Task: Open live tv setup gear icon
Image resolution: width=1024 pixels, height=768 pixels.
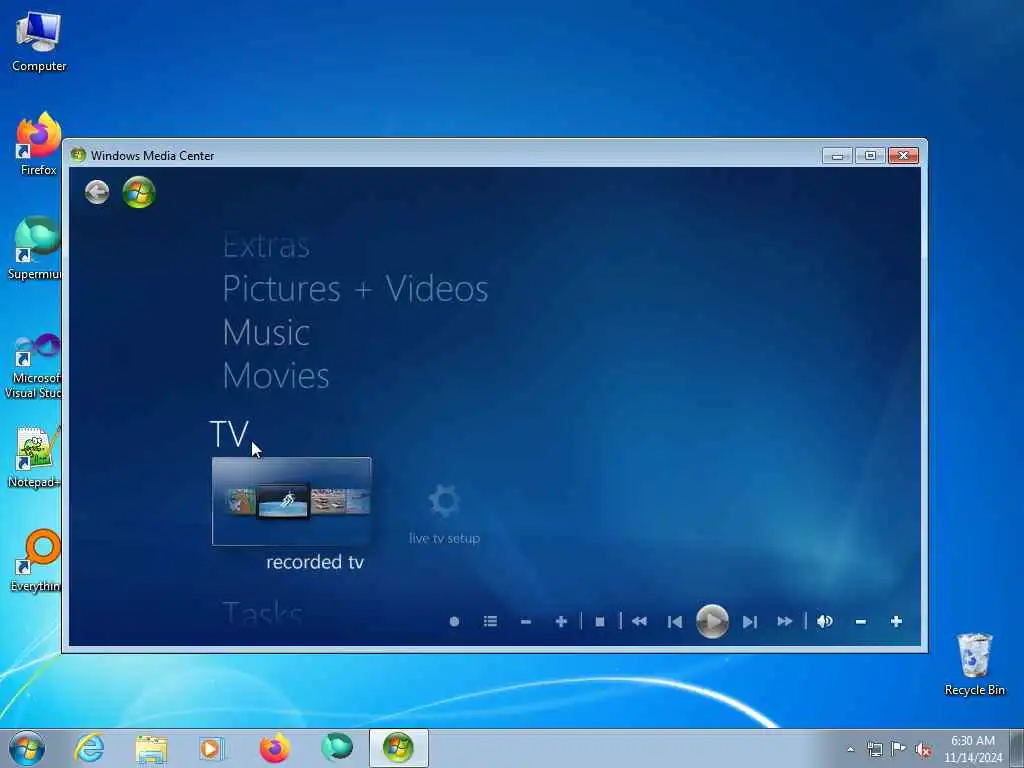Action: [444, 501]
